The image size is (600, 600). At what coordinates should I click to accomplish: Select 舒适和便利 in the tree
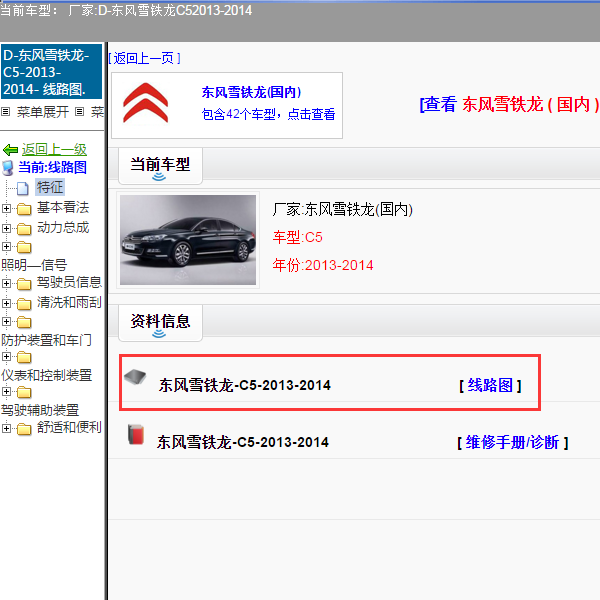[x=69, y=427]
